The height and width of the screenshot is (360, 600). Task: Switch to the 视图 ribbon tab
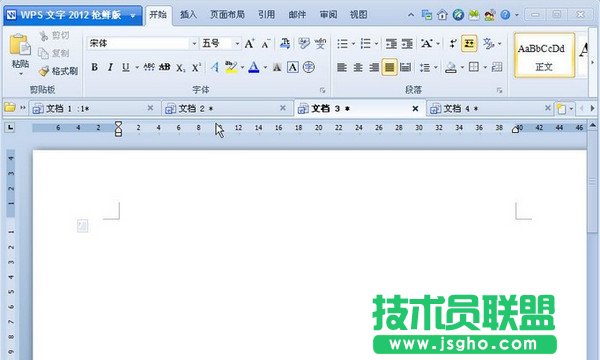click(x=359, y=15)
